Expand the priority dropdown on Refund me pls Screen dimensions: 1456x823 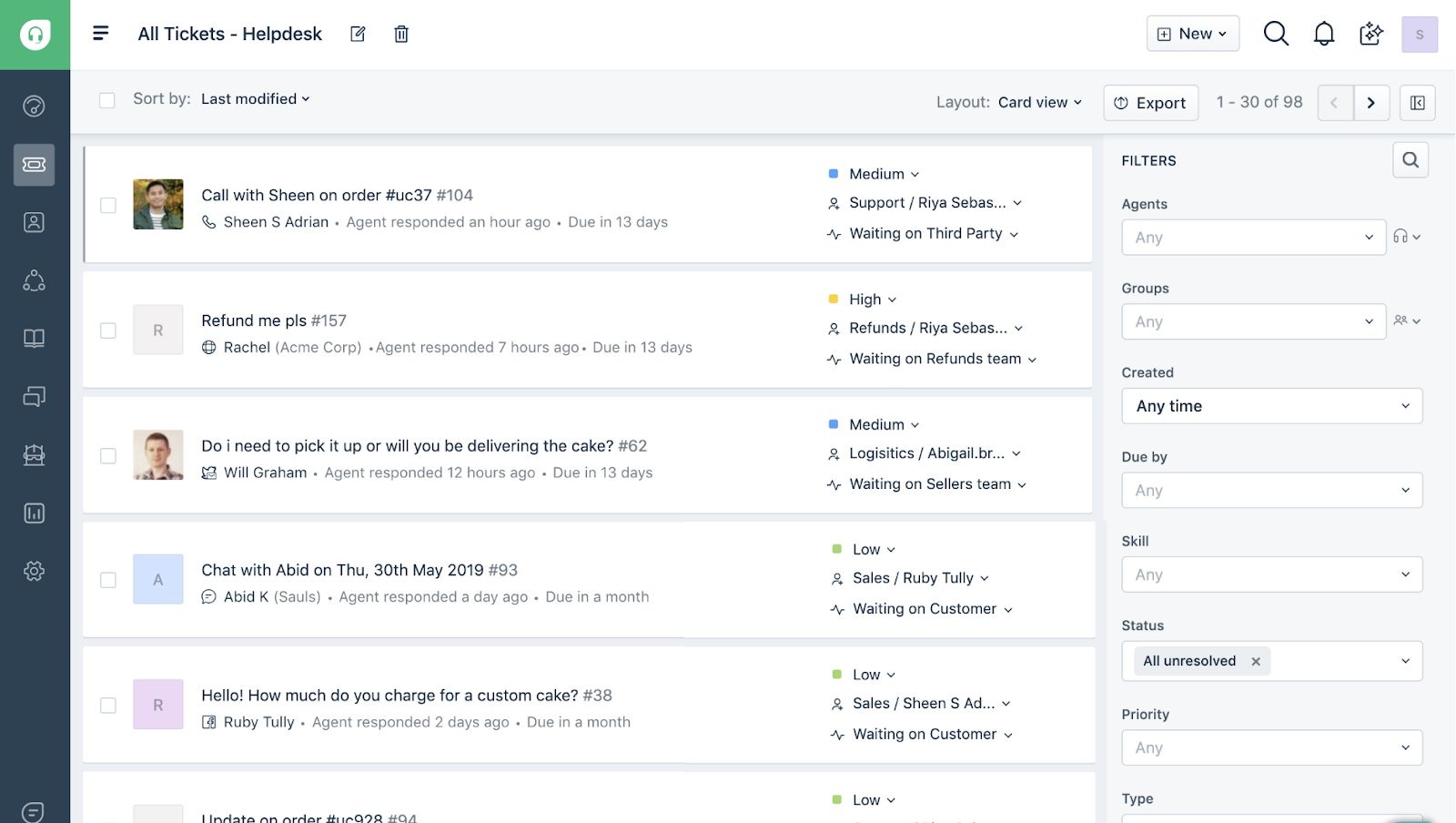coord(871,299)
